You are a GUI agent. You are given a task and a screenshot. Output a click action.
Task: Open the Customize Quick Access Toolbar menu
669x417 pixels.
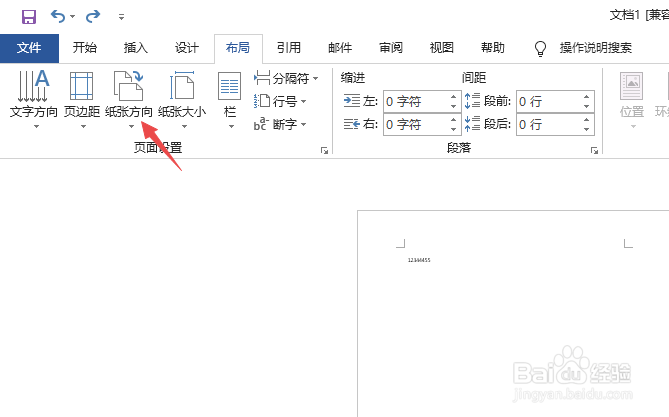(x=122, y=17)
